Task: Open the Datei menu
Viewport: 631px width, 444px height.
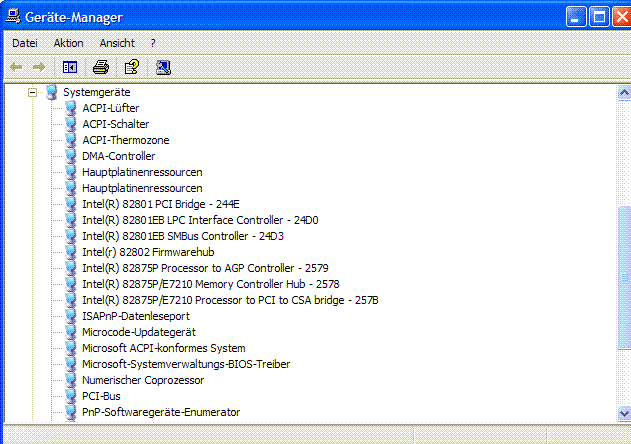Action: pos(25,43)
